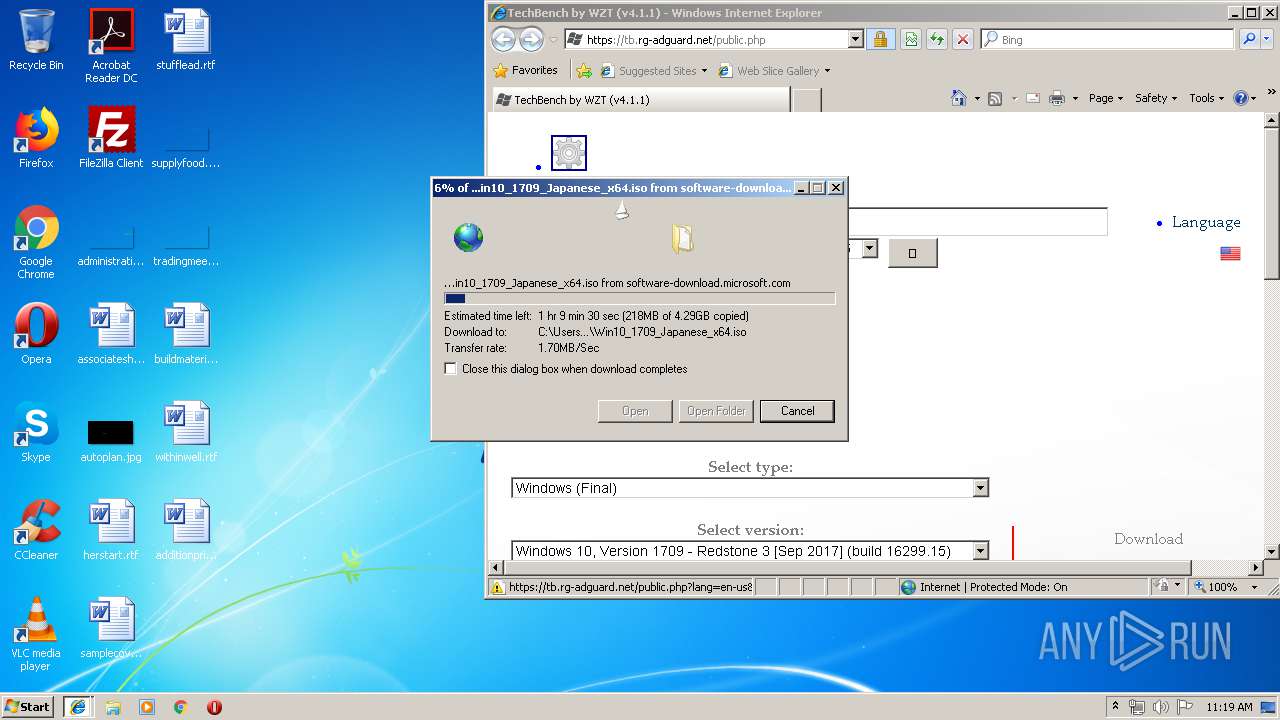Cancel the ISO download
The width and height of the screenshot is (1280, 720).
click(797, 411)
